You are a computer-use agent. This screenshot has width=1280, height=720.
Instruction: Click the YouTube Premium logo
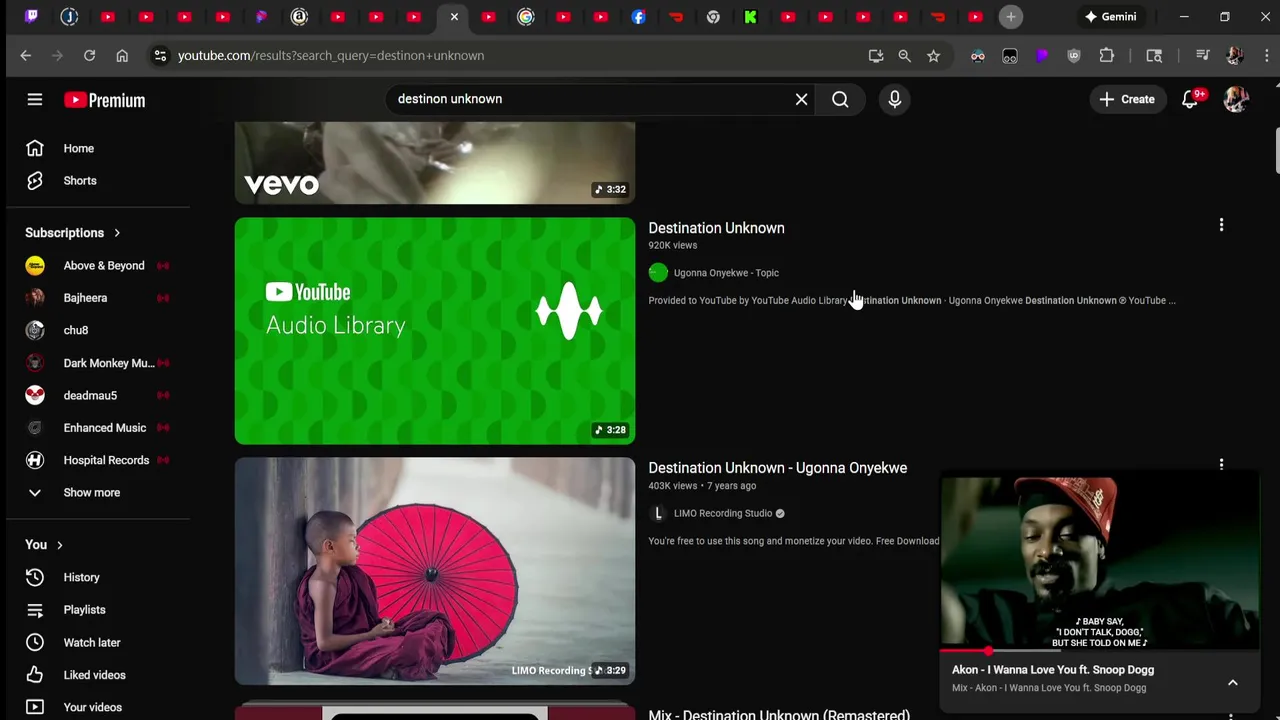tap(105, 100)
